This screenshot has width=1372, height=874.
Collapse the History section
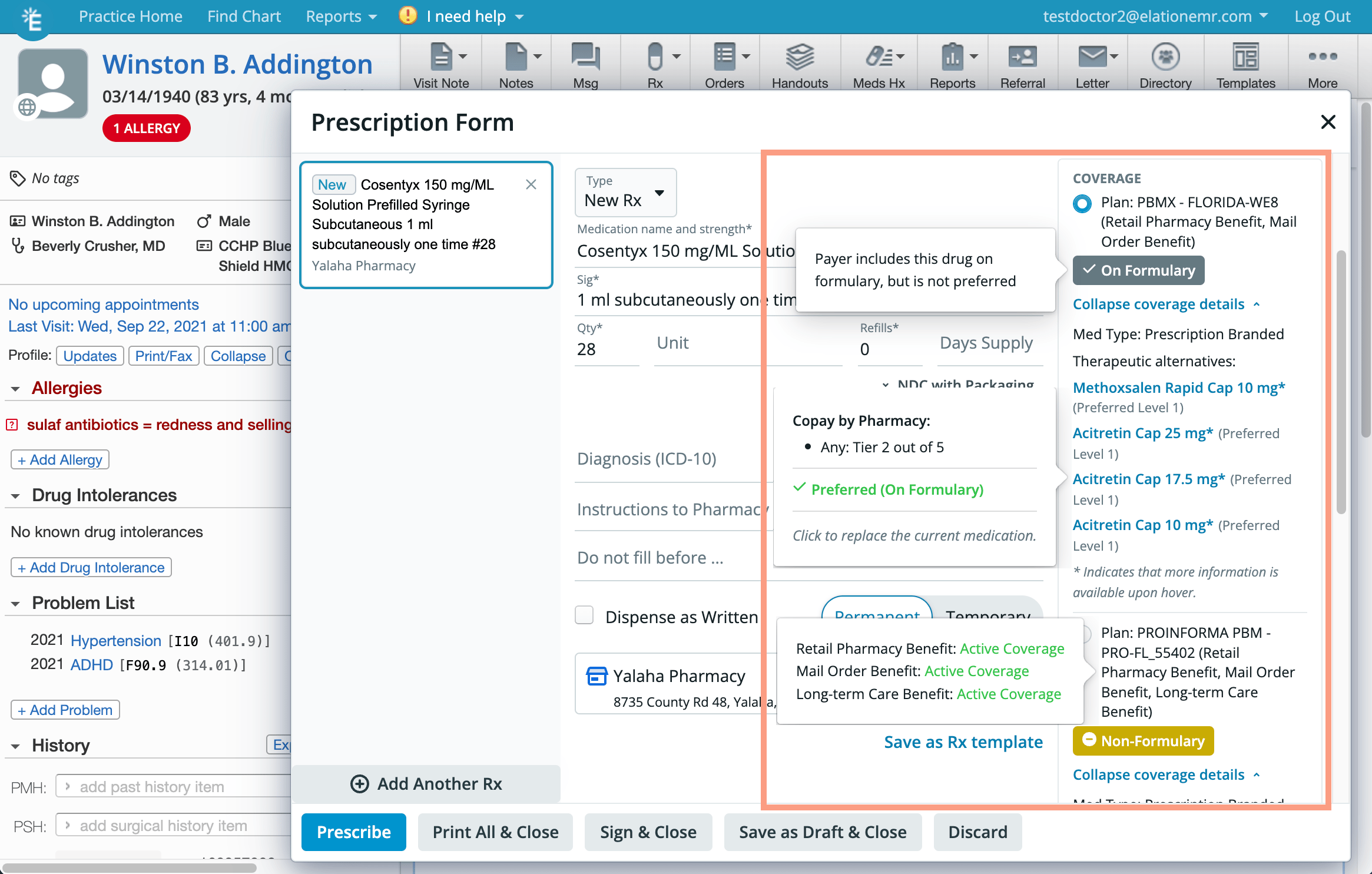coord(15,746)
